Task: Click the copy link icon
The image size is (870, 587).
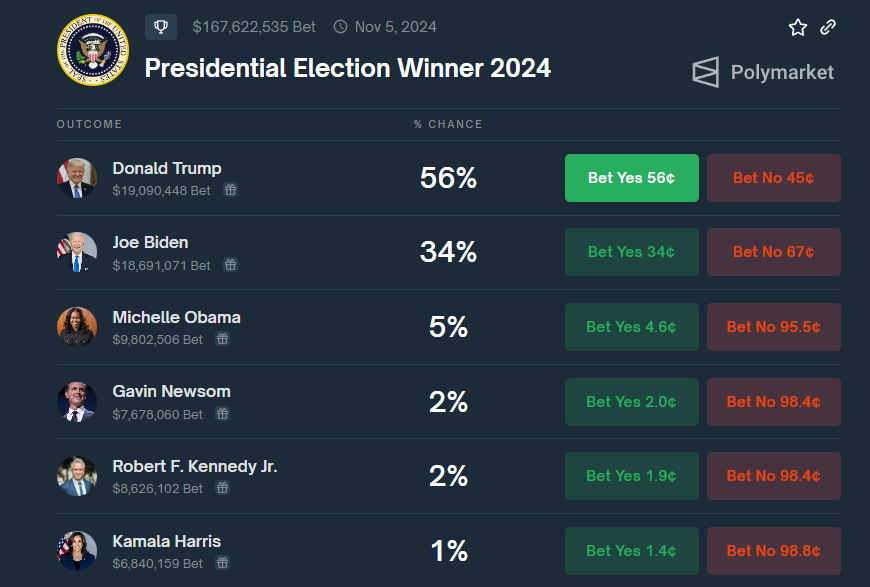Action: 828,28
